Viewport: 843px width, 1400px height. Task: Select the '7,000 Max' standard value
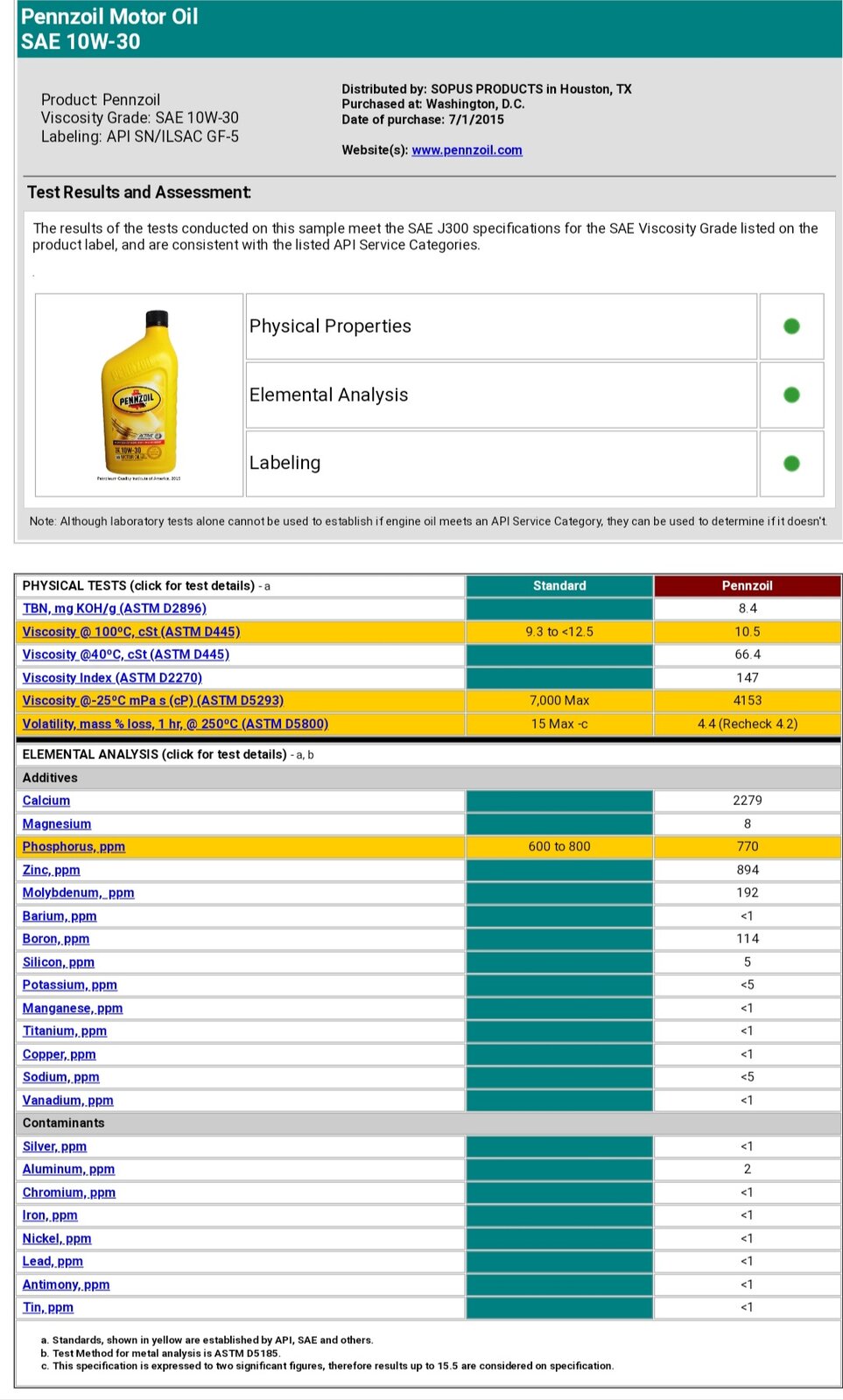tap(559, 701)
